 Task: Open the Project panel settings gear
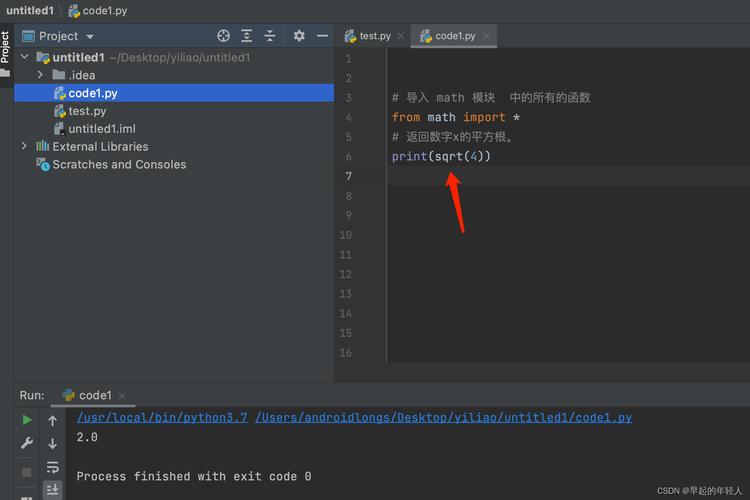(299, 36)
